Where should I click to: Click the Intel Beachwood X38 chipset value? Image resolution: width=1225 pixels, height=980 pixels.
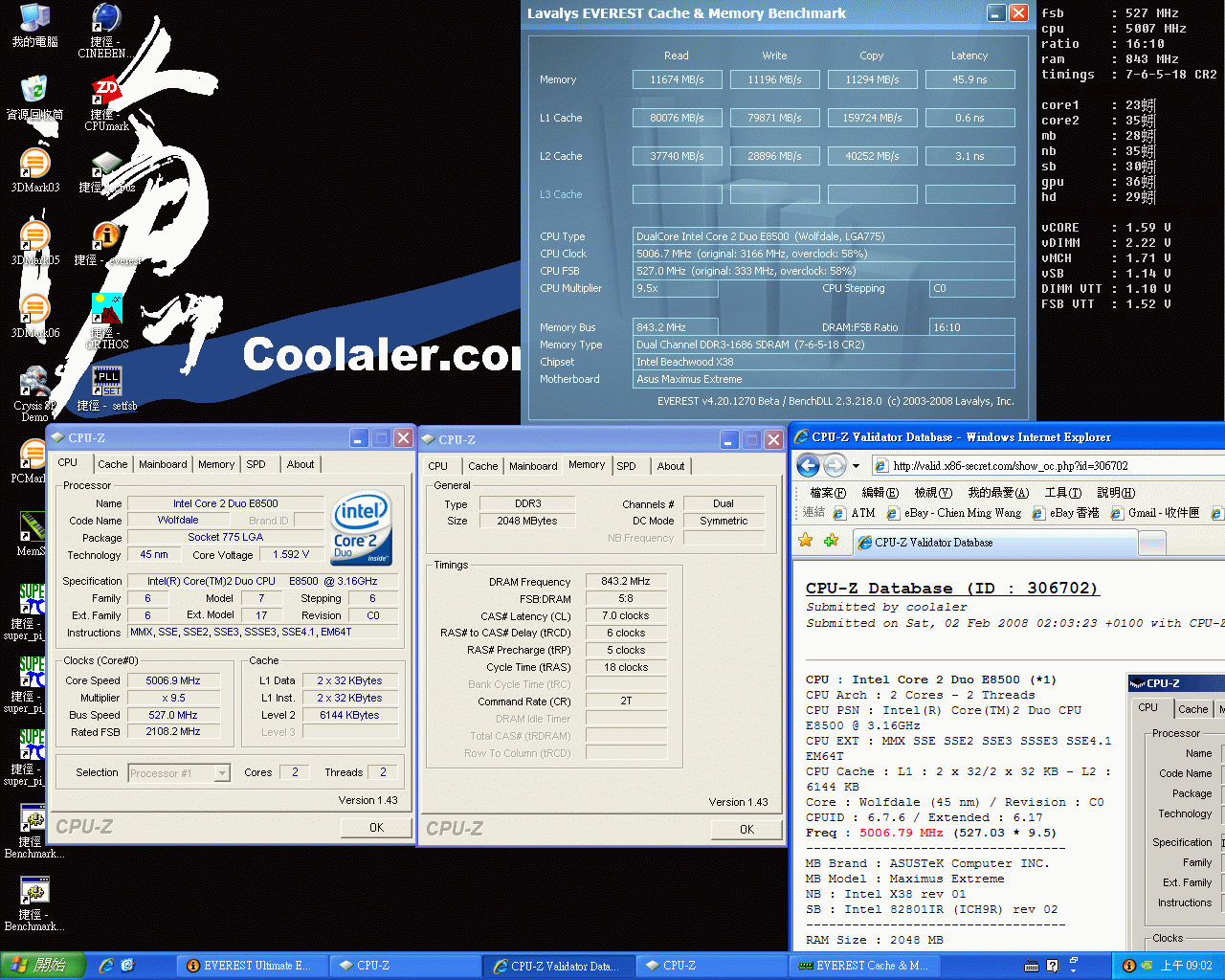pyautogui.click(x=824, y=362)
